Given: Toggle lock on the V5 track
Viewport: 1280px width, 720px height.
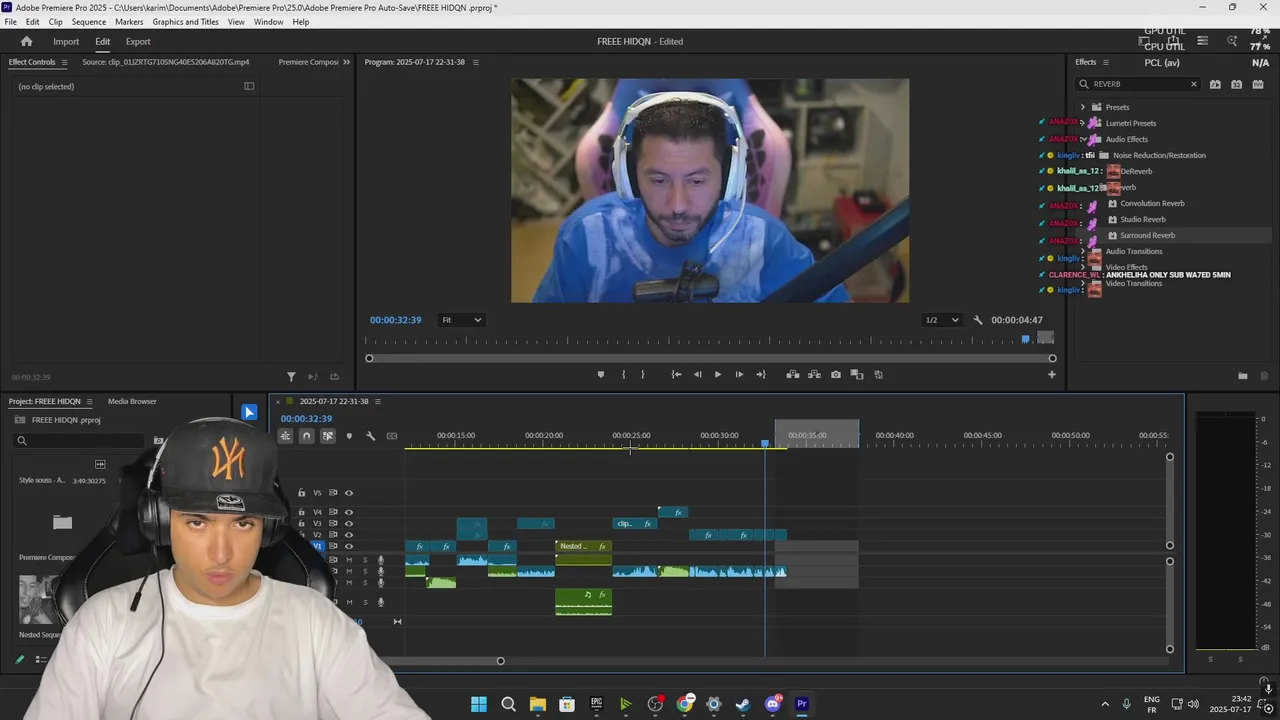Looking at the screenshot, I should 301,492.
